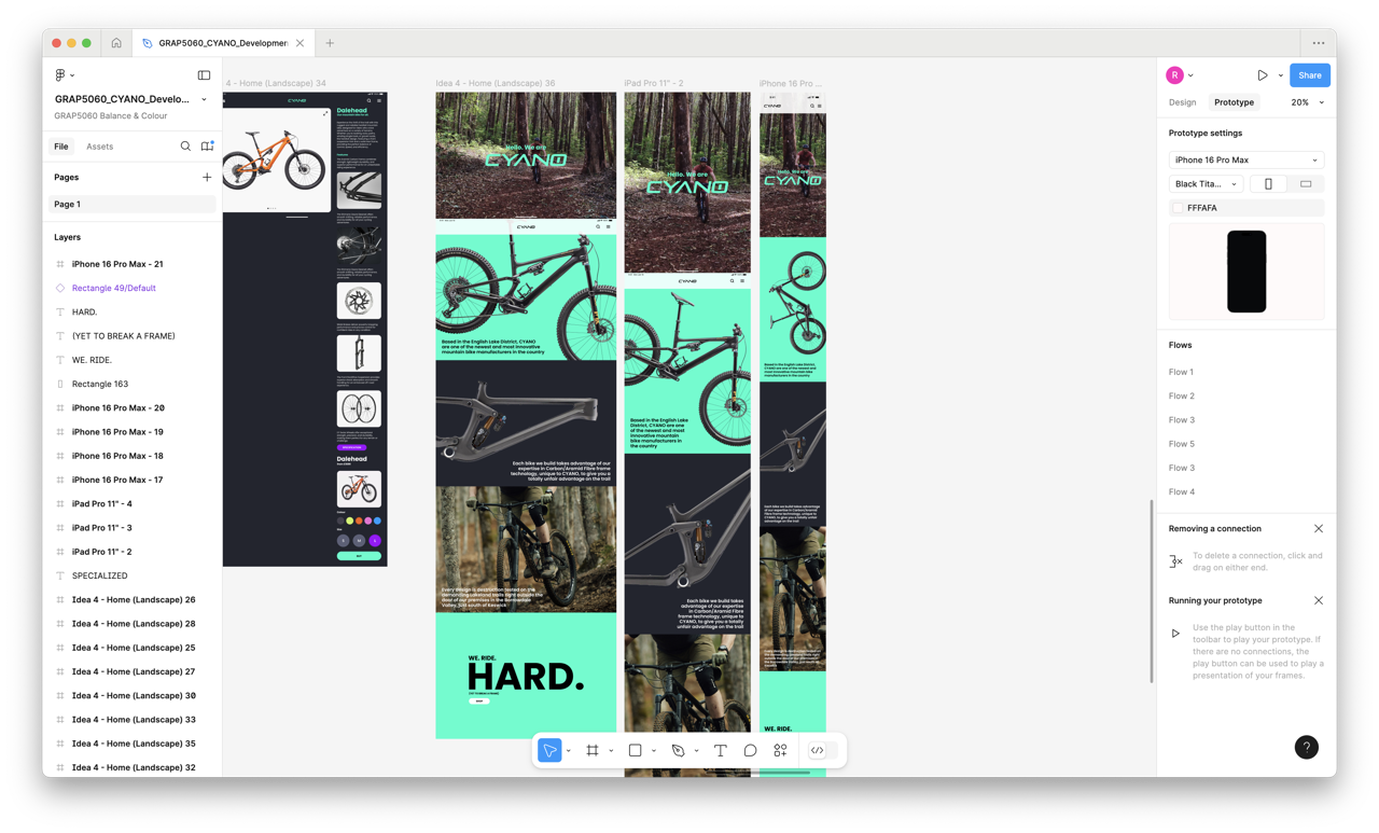The image size is (1379, 833).
Task: Click the user avatar R
Action: (1174, 75)
